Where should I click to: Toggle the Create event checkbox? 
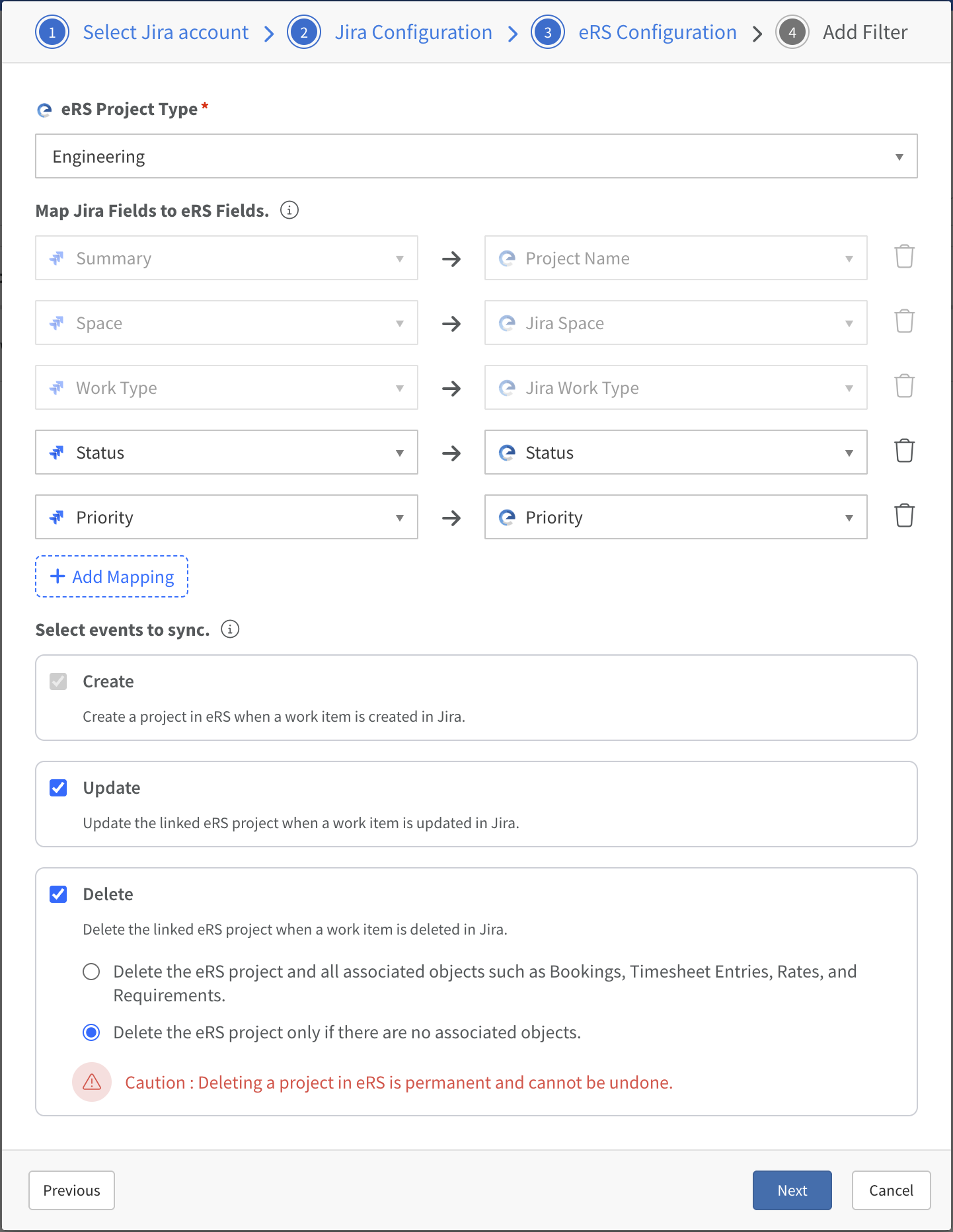click(58, 681)
